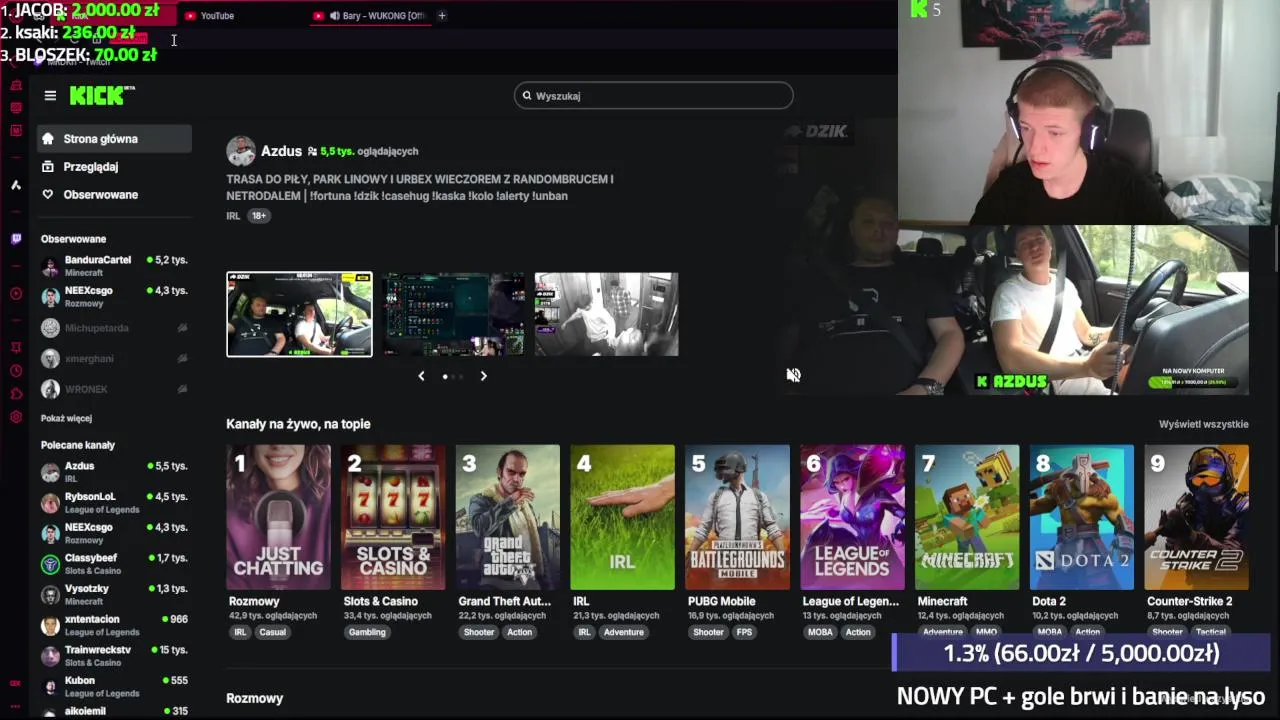
Task: Open the Grand Theft Auto category card
Action: (508, 517)
